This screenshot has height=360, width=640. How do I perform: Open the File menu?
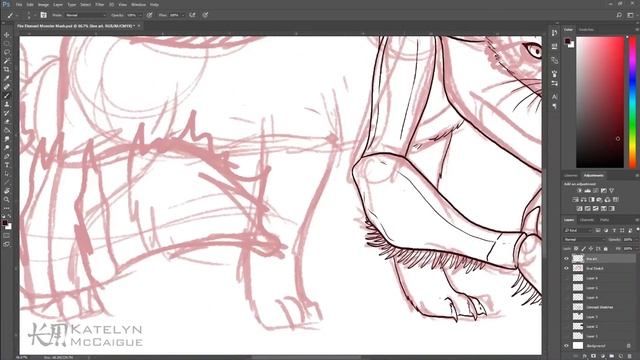[x=19, y=4]
